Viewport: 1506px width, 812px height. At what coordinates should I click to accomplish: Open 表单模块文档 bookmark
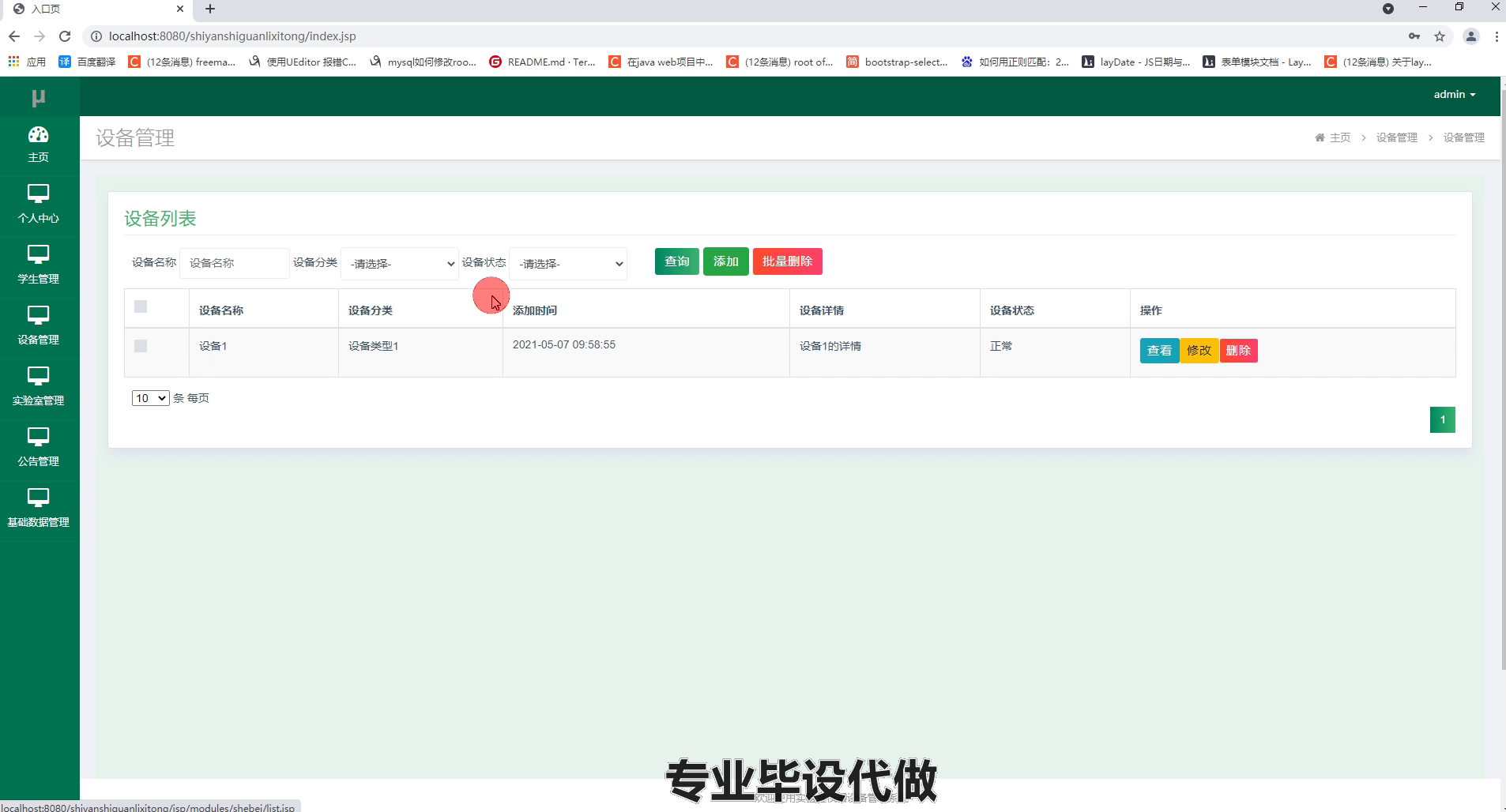pos(1256,62)
